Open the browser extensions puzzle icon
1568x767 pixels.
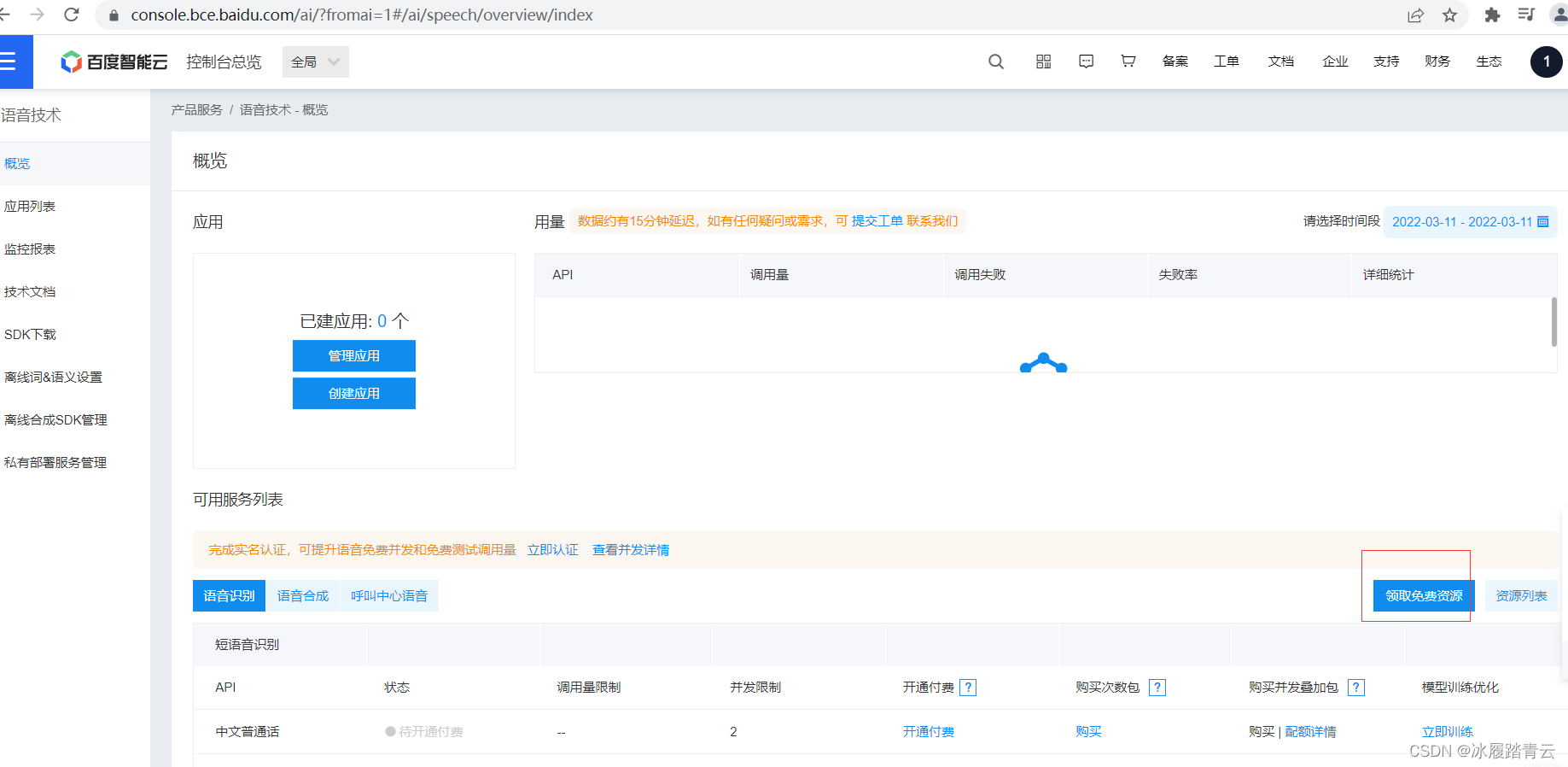[1492, 15]
